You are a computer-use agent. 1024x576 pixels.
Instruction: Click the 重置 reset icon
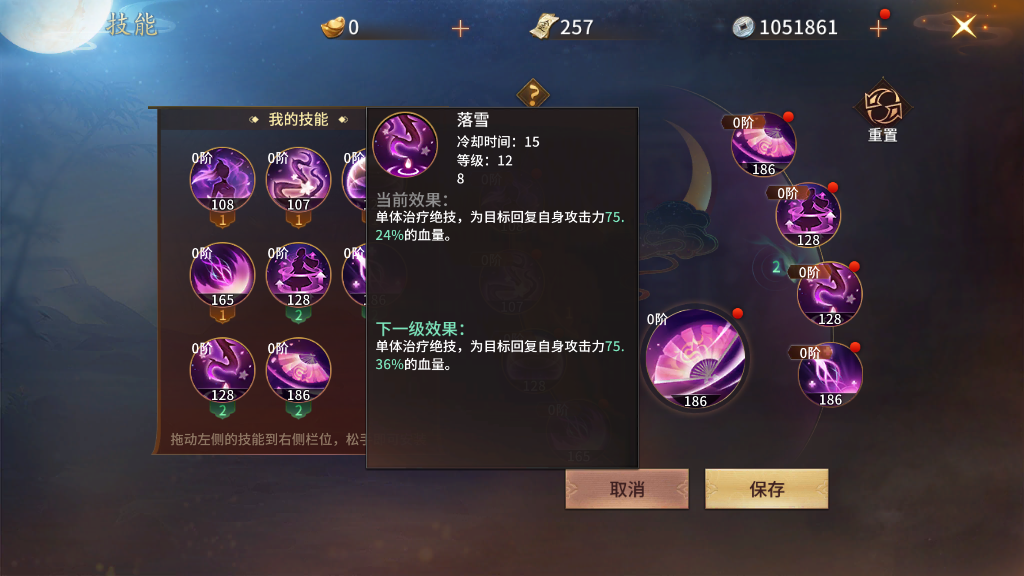click(882, 110)
